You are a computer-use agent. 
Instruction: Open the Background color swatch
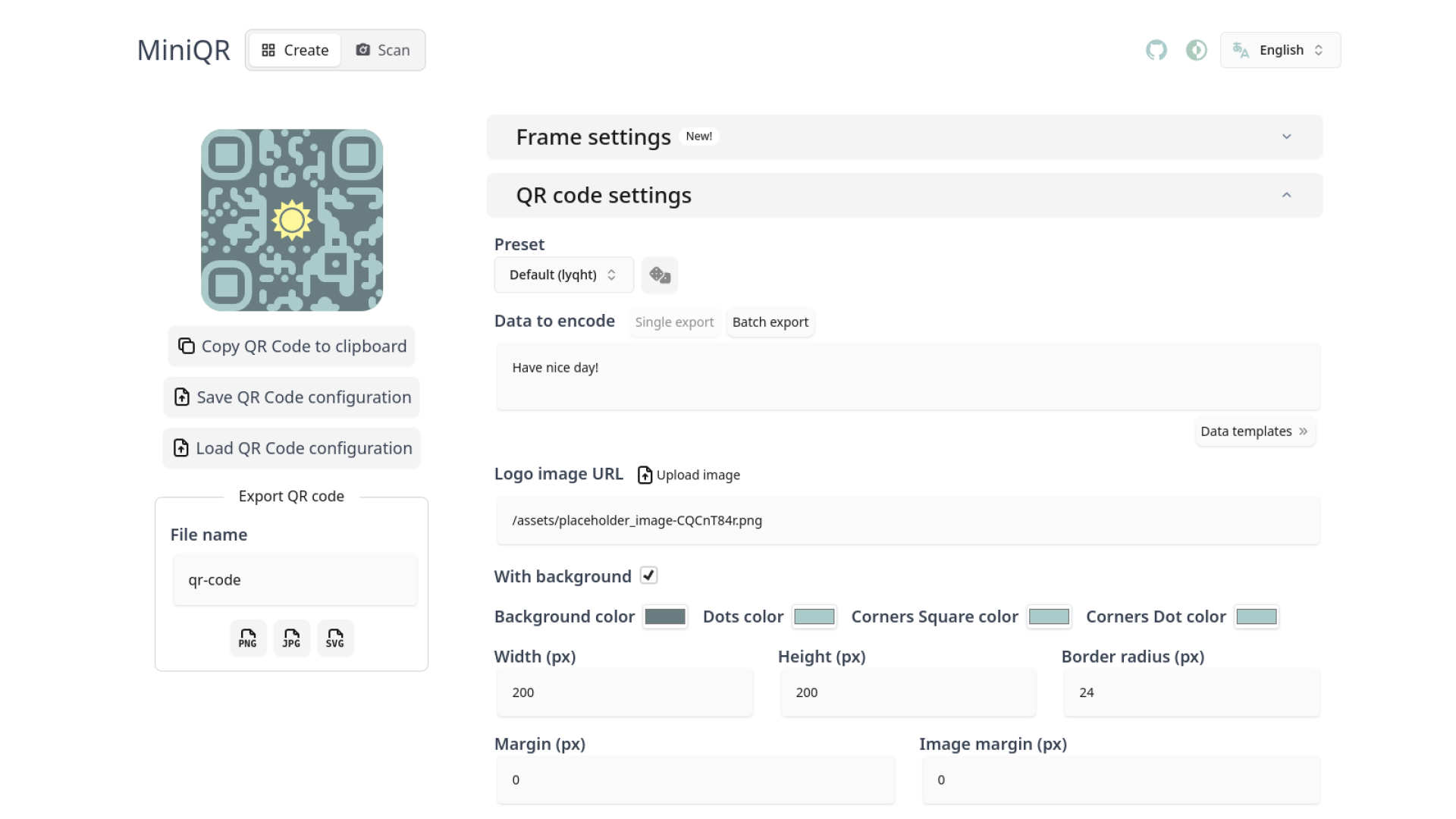click(x=665, y=617)
